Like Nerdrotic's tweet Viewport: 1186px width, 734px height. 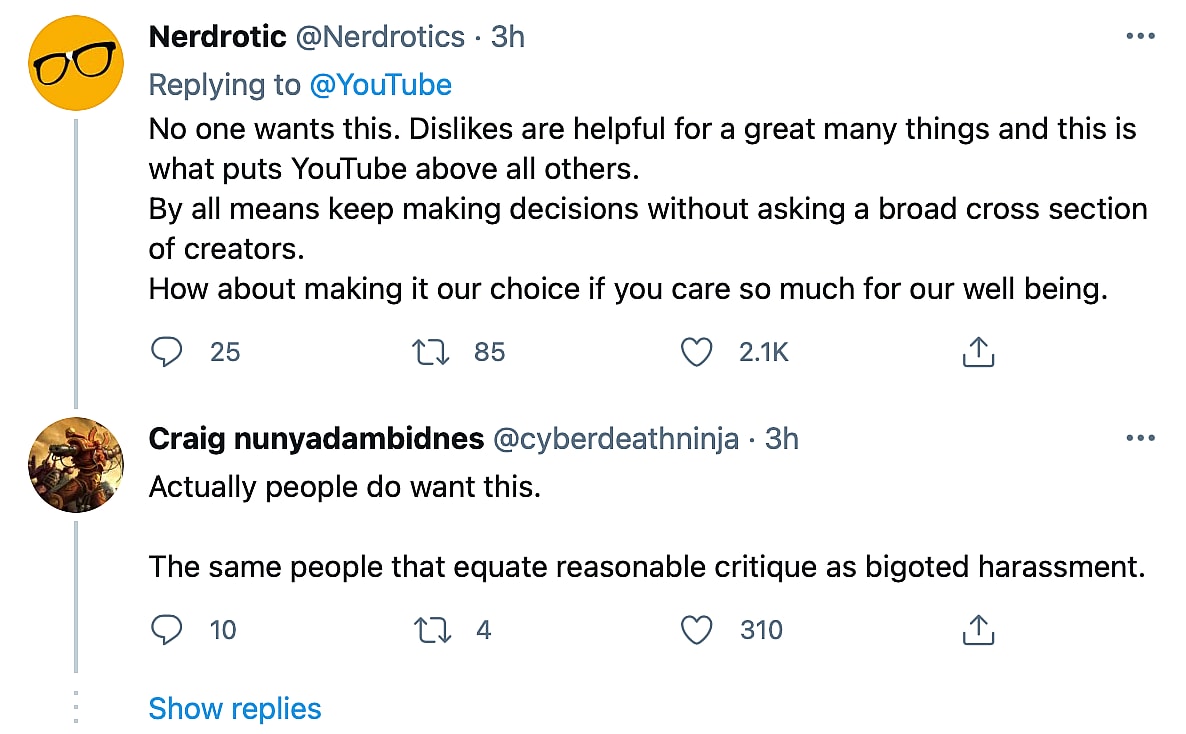(696, 352)
